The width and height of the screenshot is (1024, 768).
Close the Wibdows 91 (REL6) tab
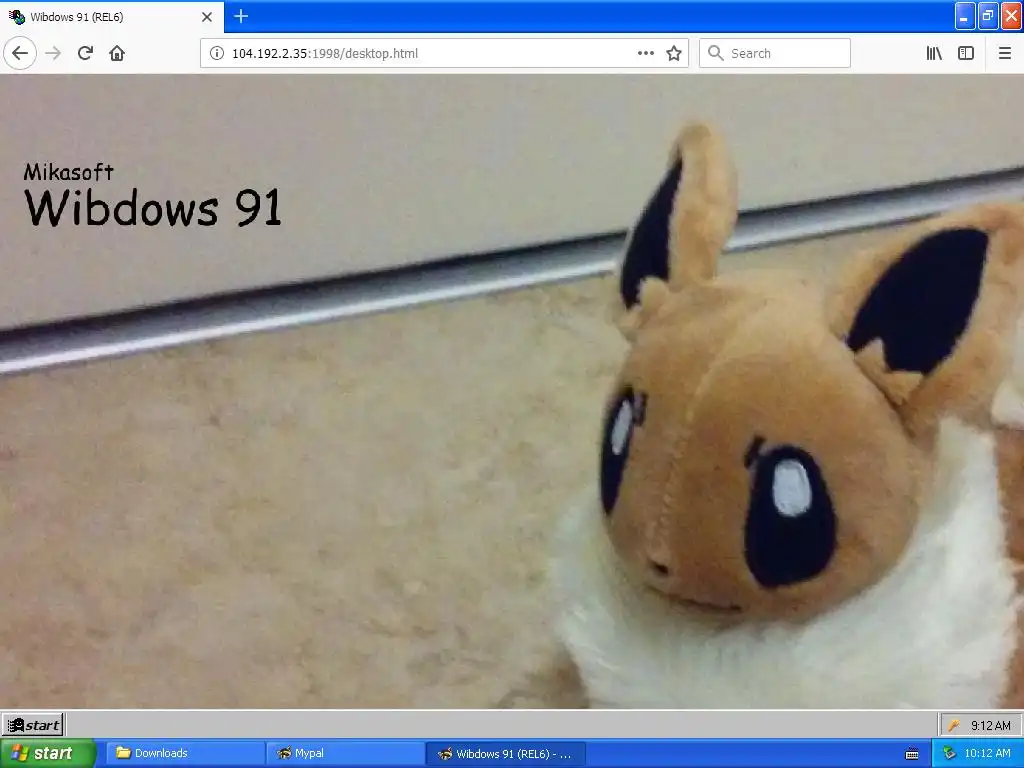coord(206,17)
